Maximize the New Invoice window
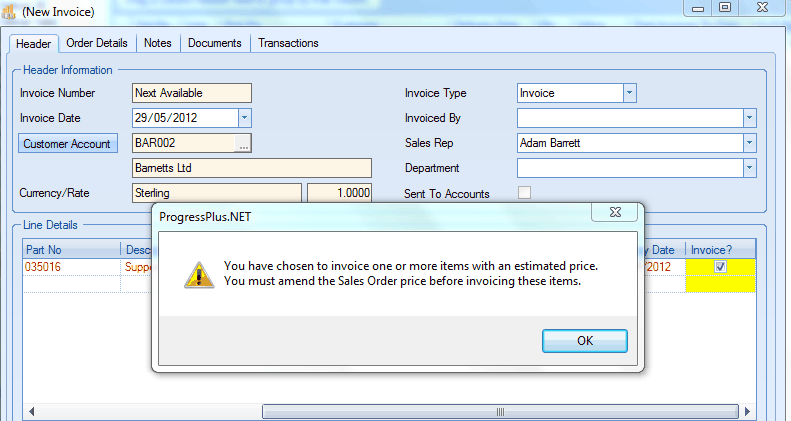 coord(725,8)
